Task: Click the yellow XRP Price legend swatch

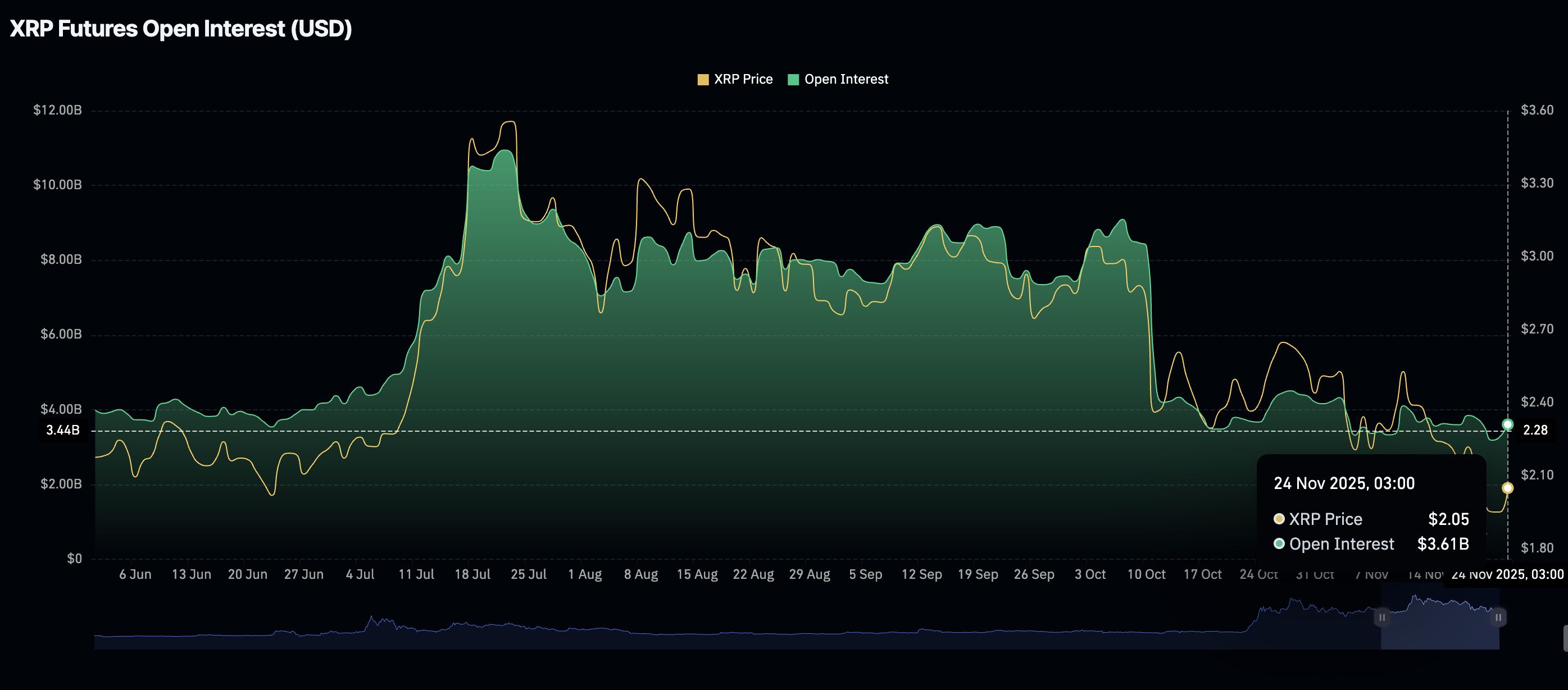Action: tap(705, 79)
